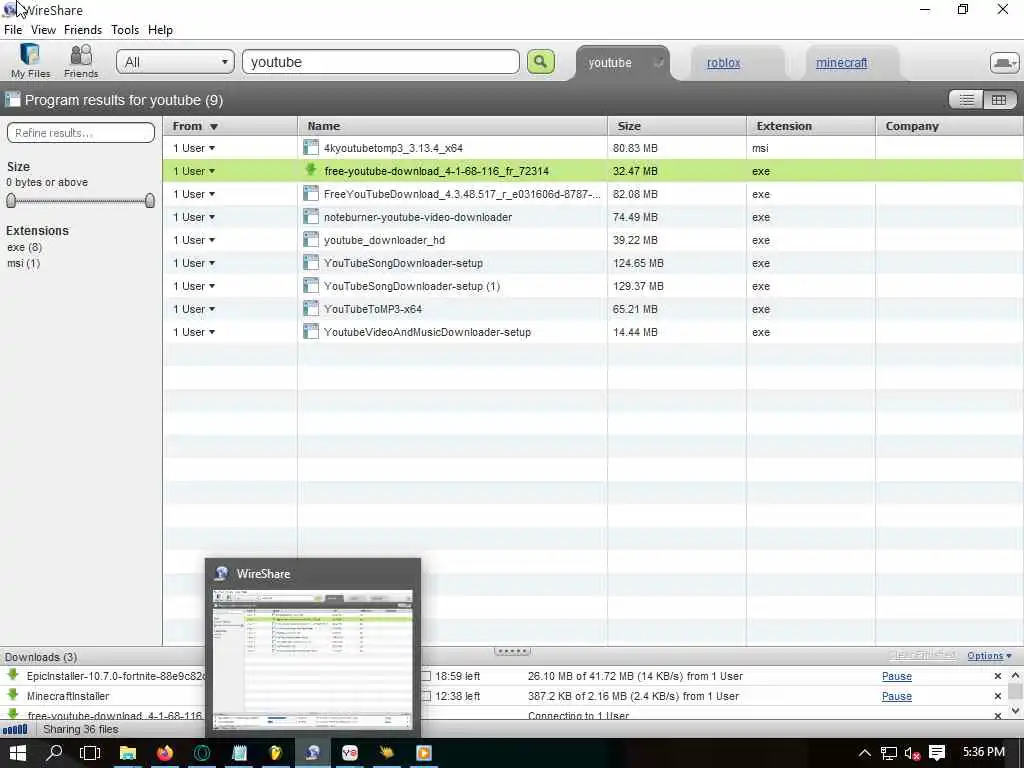The width and height of the screenshot is (1024, 768).
Task: Click the file icon of YoutubeVideoAndMusicDownloader-setup
Action: [312, 331]
